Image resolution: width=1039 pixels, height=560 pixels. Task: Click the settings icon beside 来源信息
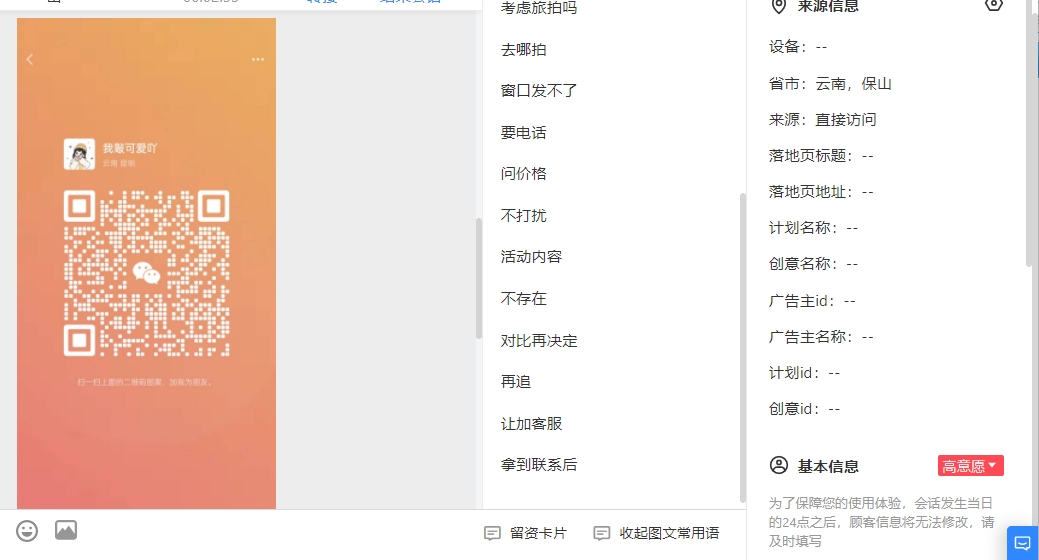[993, 5]
